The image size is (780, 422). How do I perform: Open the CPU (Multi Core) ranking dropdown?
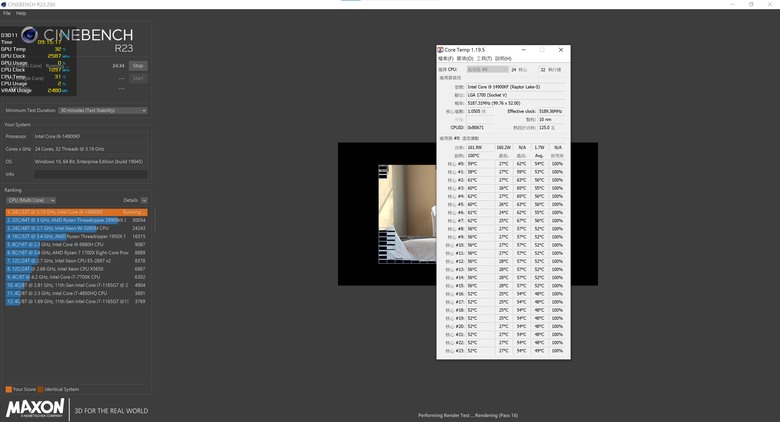(x=31, y=200)
